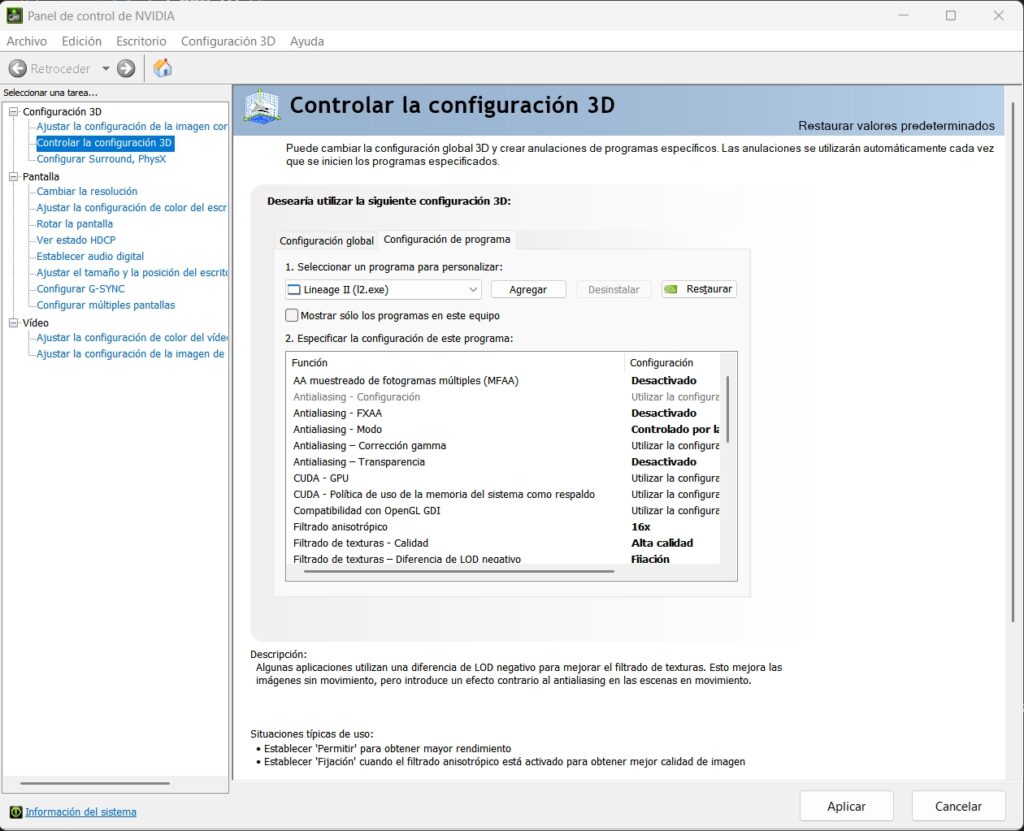Screen dimensions: 1024x831
Task: Select the CUDA - GPU row
Action: (x=506, y=478)
